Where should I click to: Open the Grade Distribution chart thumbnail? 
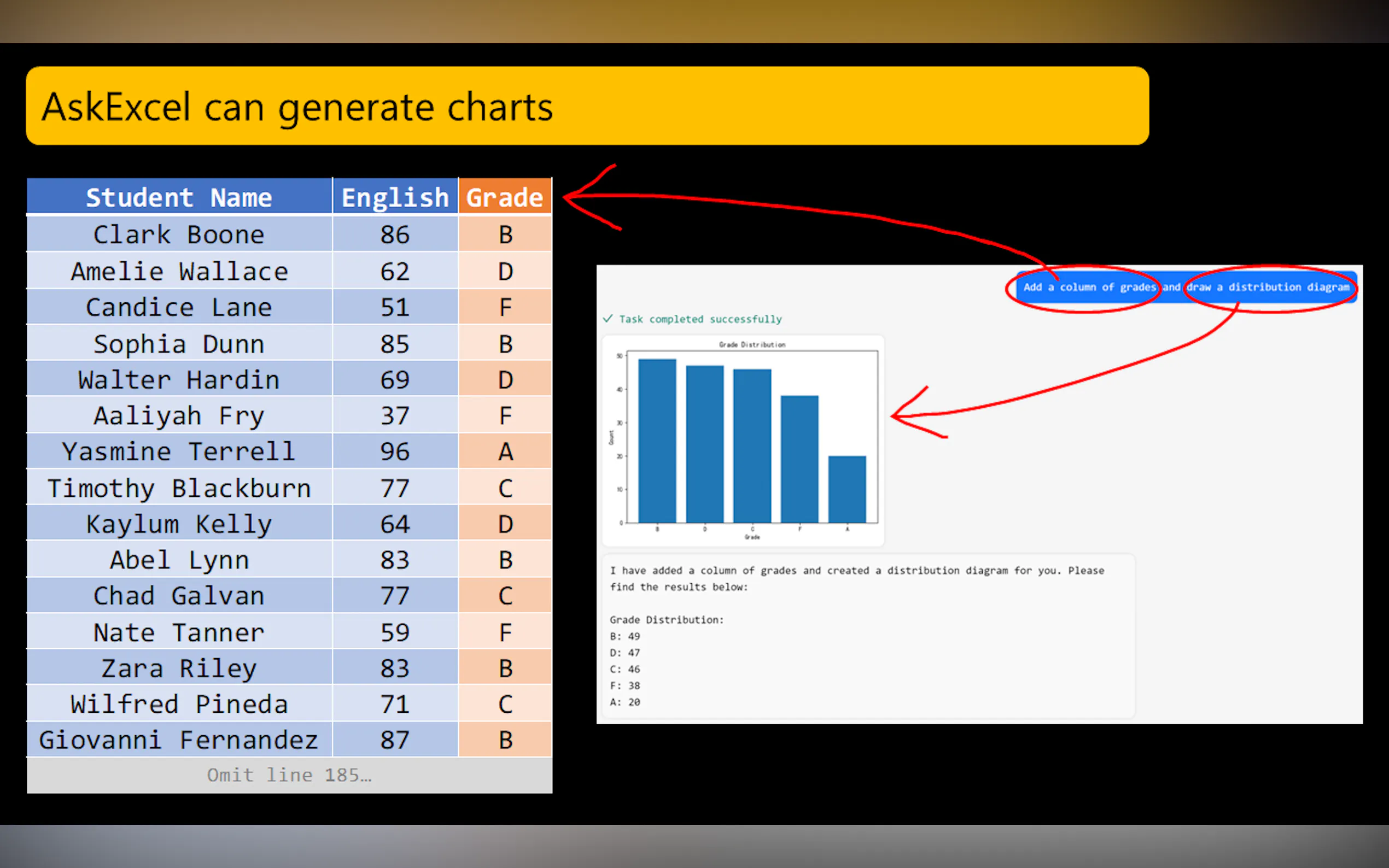[743, 441]
